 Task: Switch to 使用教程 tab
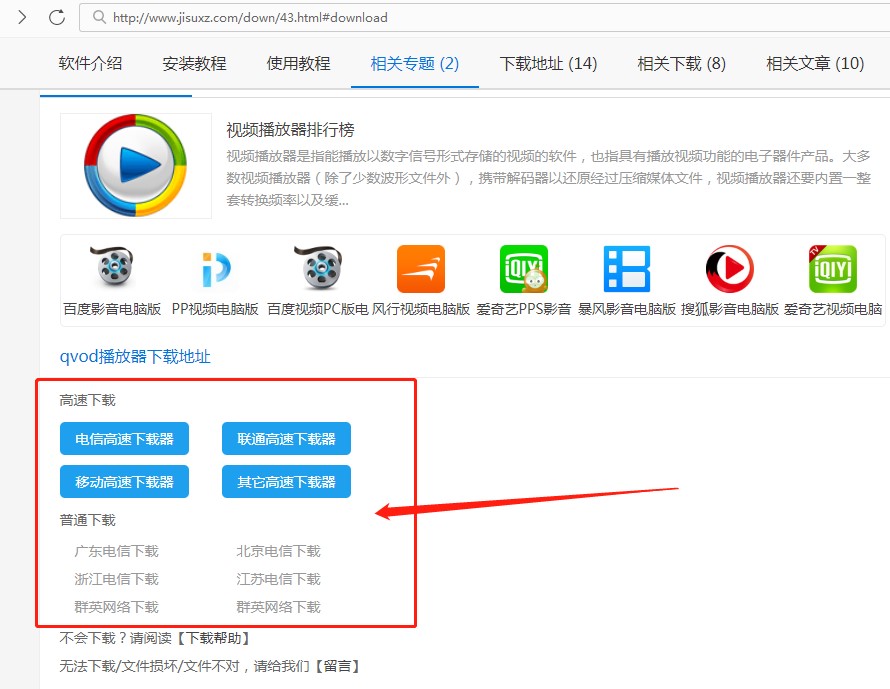(299, 63)
